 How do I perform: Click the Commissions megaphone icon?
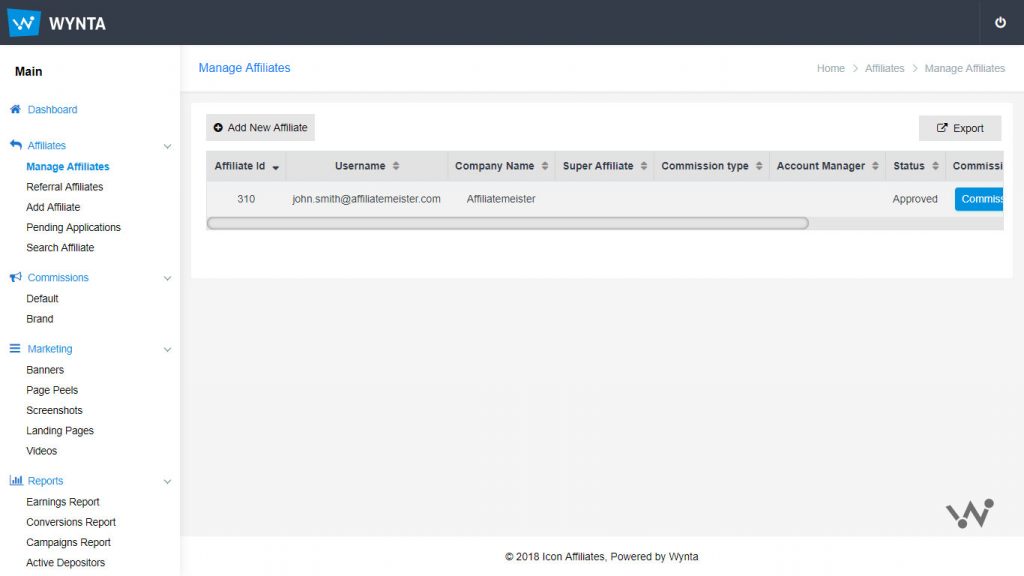tap(16, 278)
